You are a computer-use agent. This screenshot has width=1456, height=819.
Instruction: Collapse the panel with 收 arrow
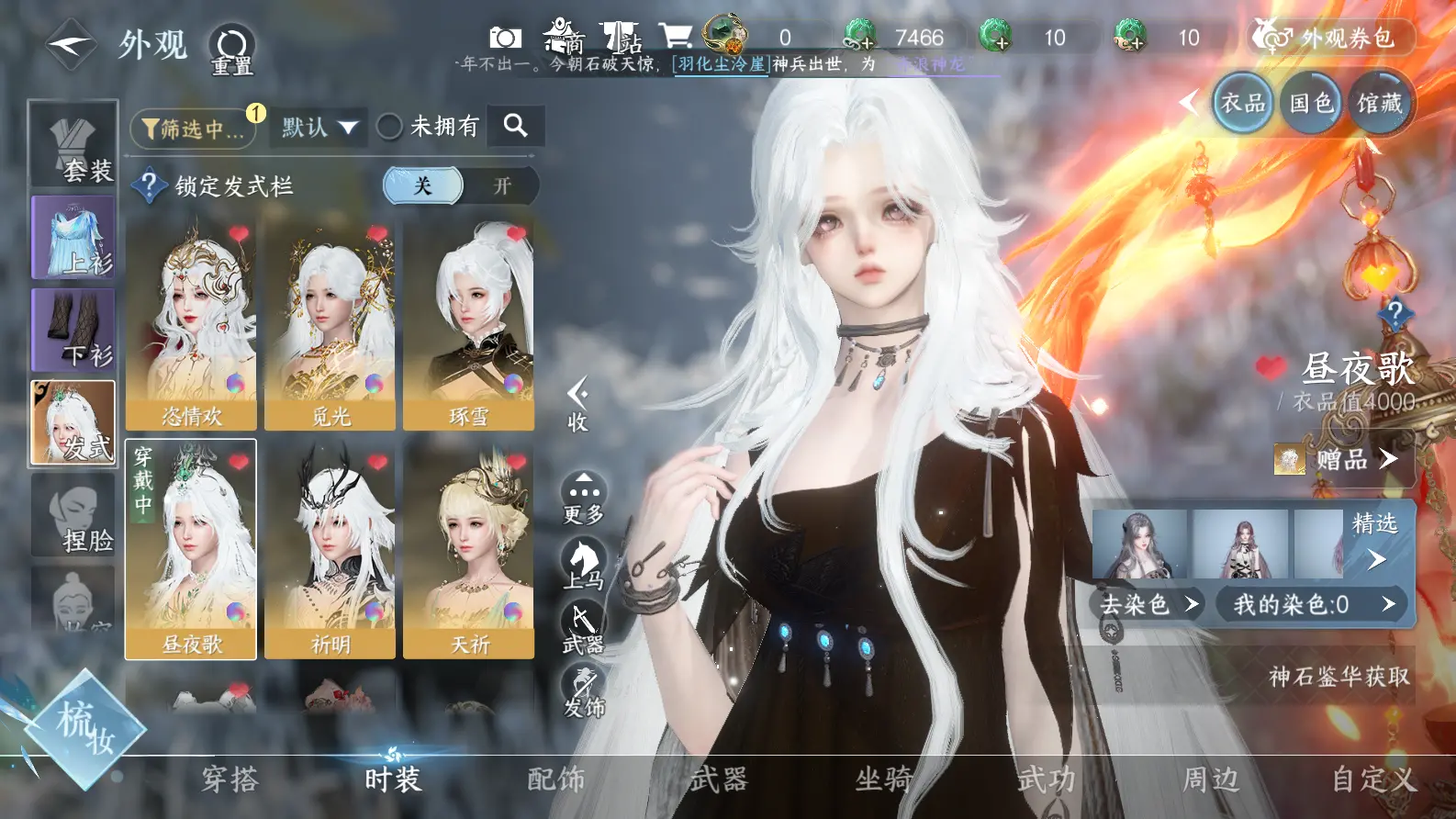[x=577, y=404]
